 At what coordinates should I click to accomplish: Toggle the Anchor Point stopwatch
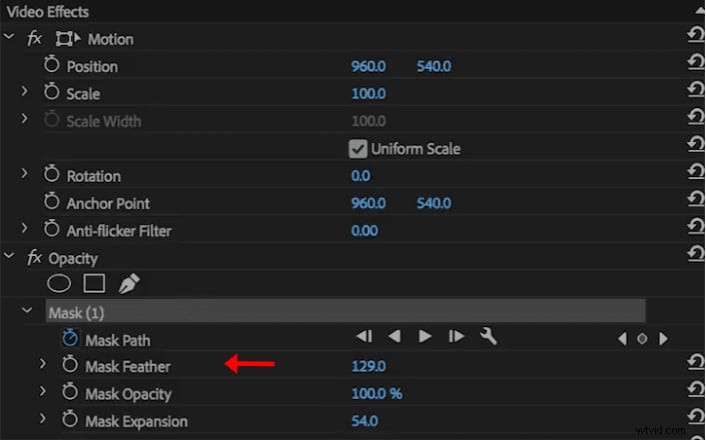[x=51, y=201]
